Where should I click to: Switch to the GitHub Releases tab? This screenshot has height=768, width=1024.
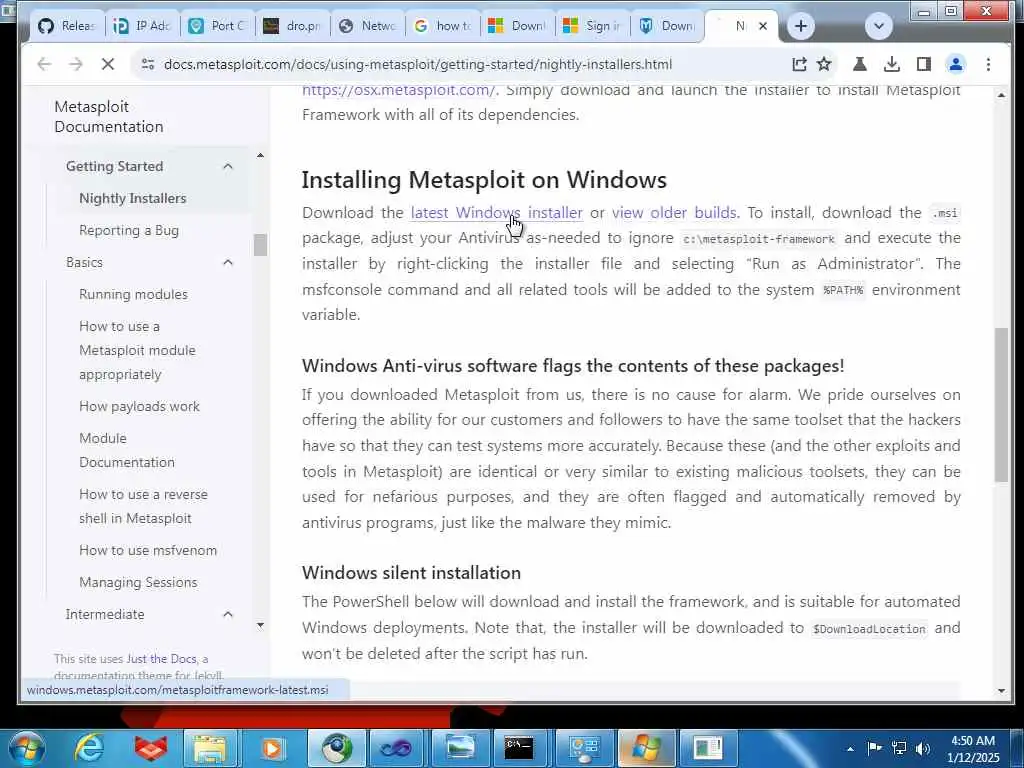(67, 26)
